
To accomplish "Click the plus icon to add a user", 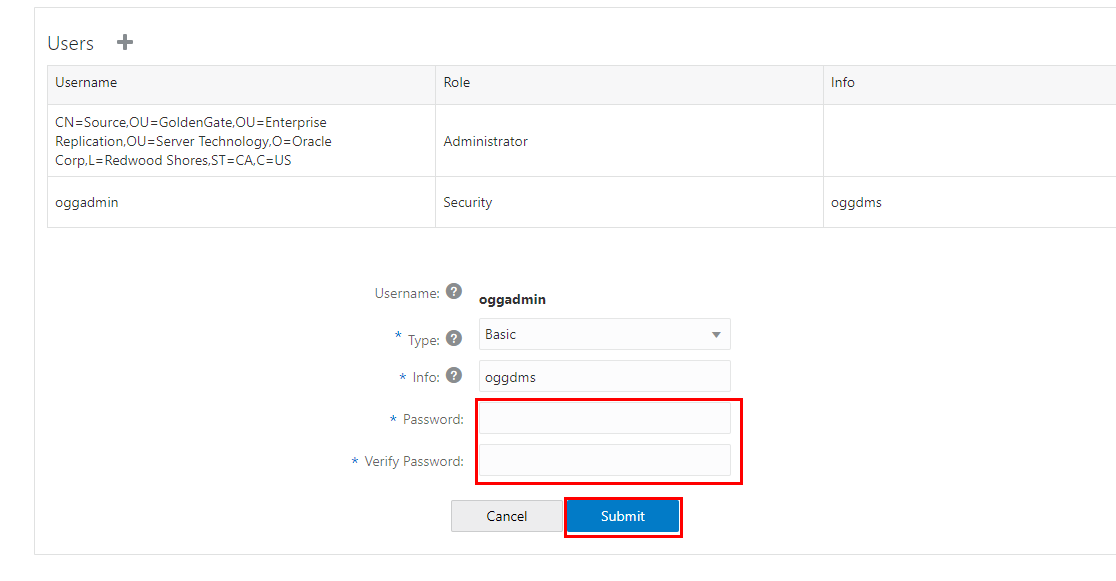I will 125,42.
